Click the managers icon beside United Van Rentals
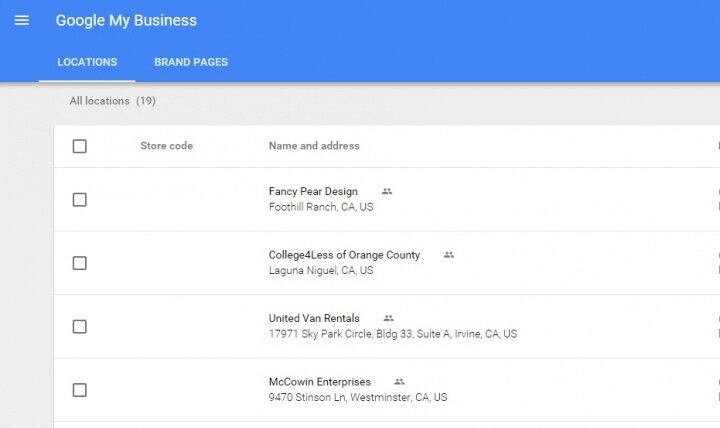Image resolution: width=720 pixels, height=428 pixels. pyautogui.click(x=388, y=318)
